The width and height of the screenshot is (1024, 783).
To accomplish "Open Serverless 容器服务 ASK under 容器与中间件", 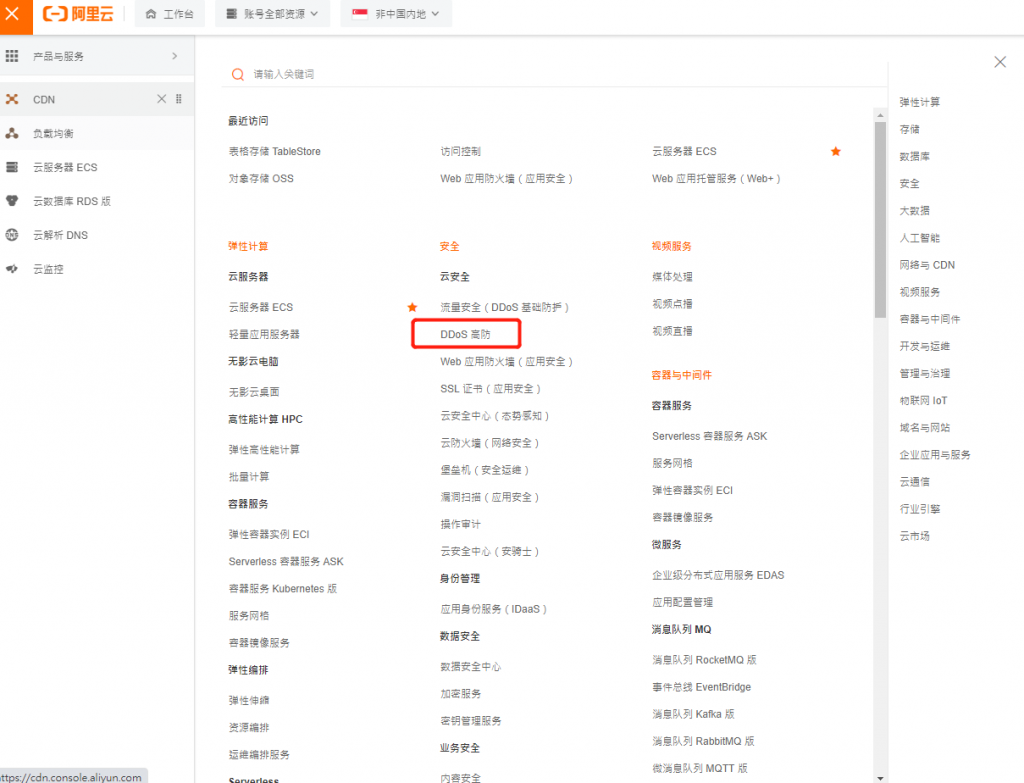I will click(709, 436).
